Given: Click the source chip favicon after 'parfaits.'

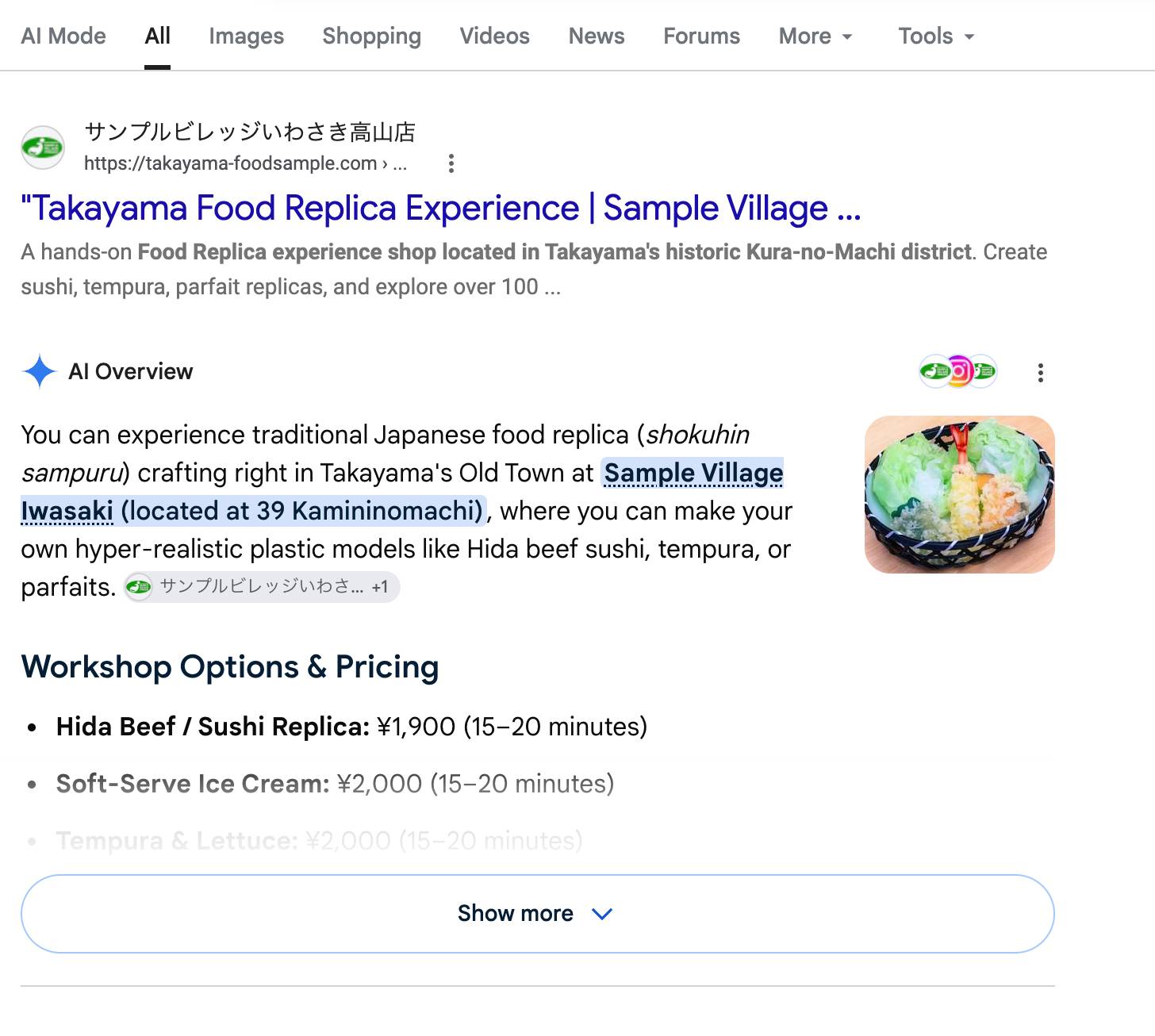Looking at the screenshot, I should point(139,587).
